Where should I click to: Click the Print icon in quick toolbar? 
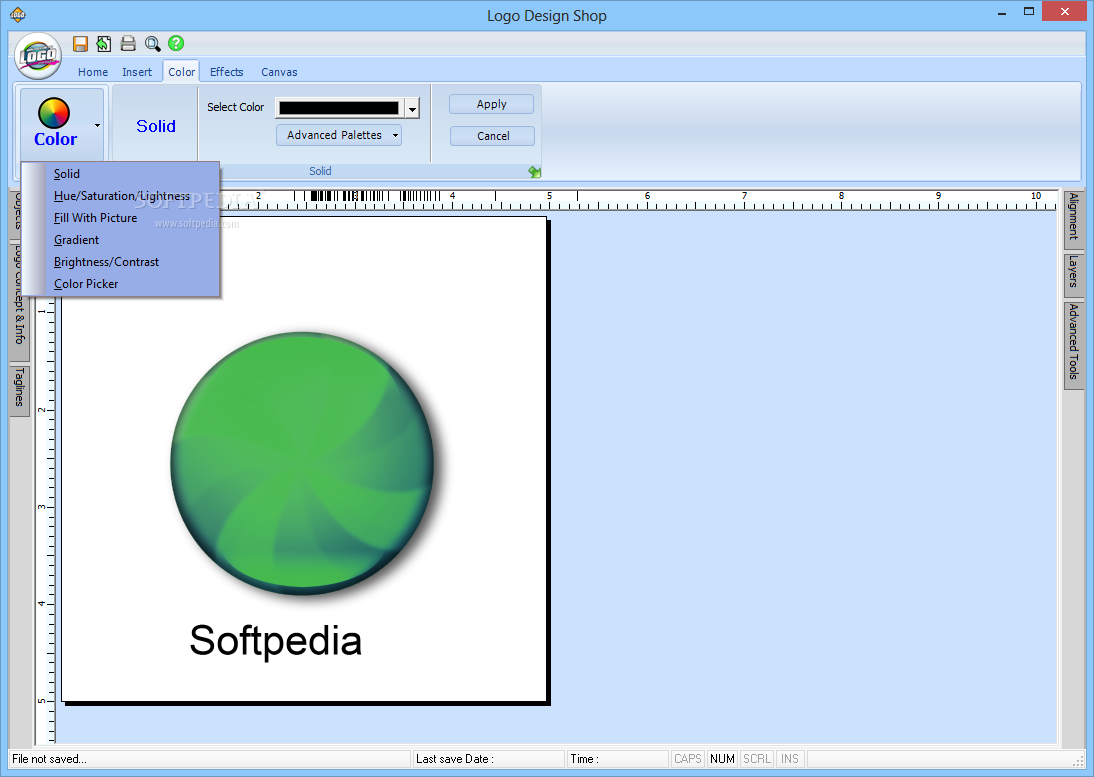128,43
